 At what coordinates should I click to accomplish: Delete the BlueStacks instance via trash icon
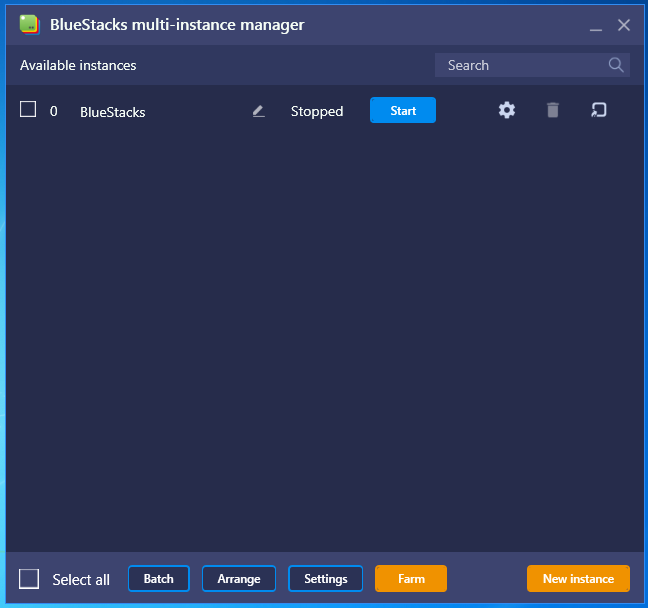553,110
